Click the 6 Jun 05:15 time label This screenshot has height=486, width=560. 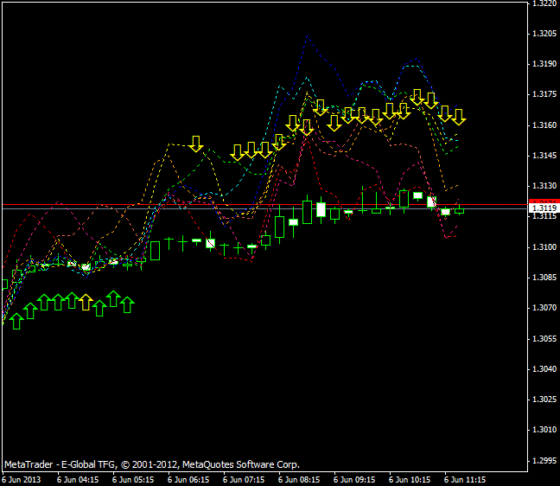coord(133,480)
